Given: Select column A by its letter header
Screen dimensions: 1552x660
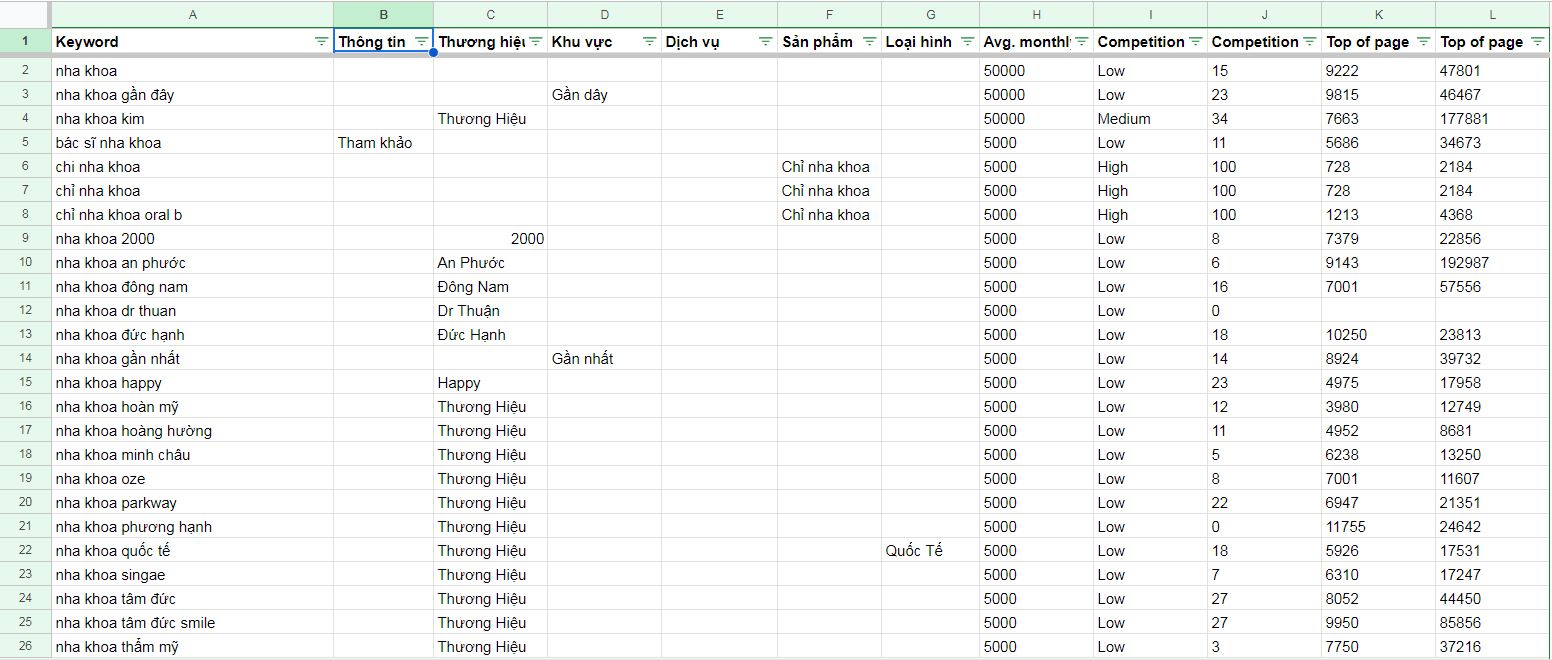Looking at the screenshot, I should point(192,14).
